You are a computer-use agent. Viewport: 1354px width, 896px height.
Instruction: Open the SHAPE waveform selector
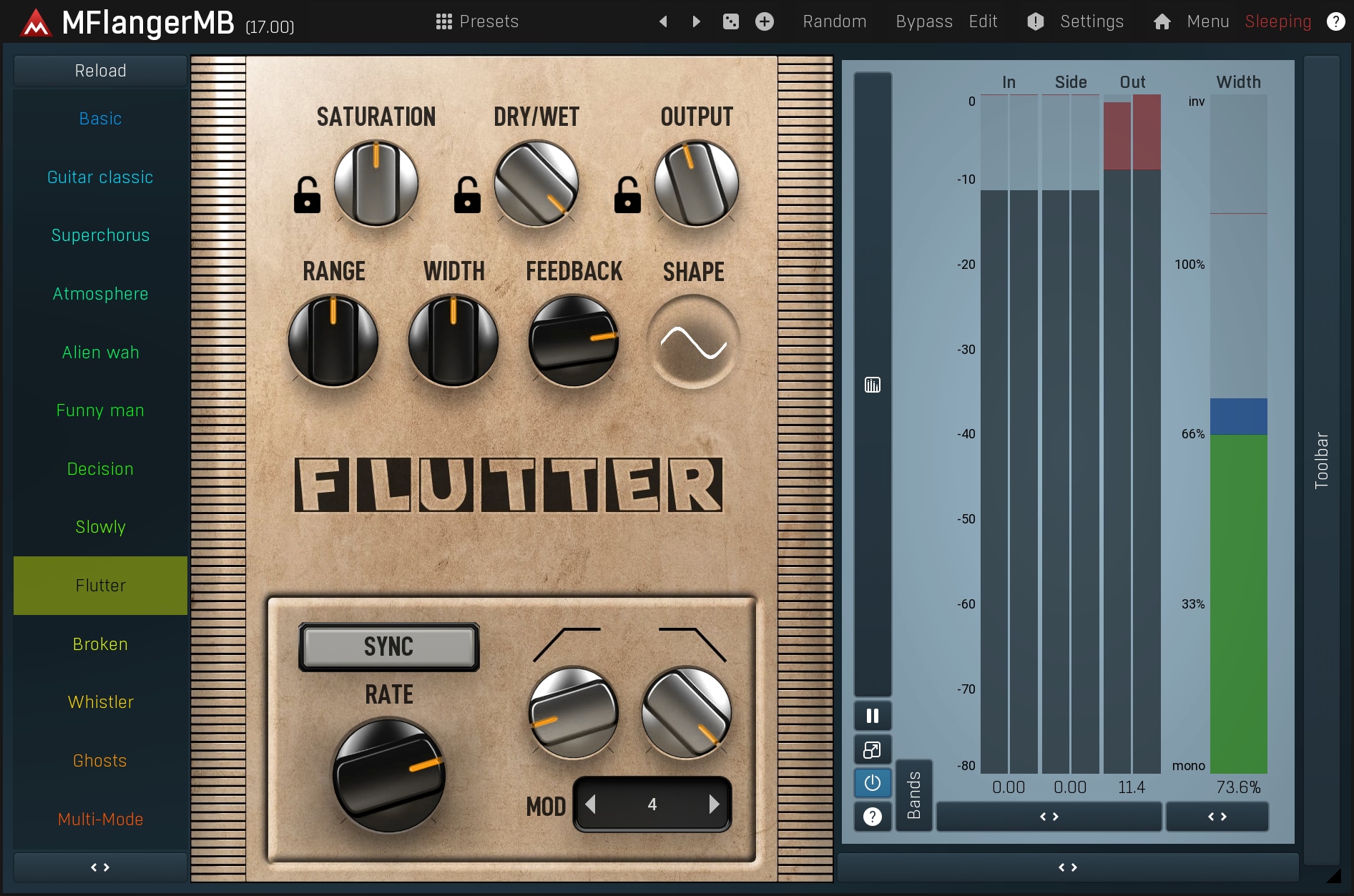click(x=692, y=342)
